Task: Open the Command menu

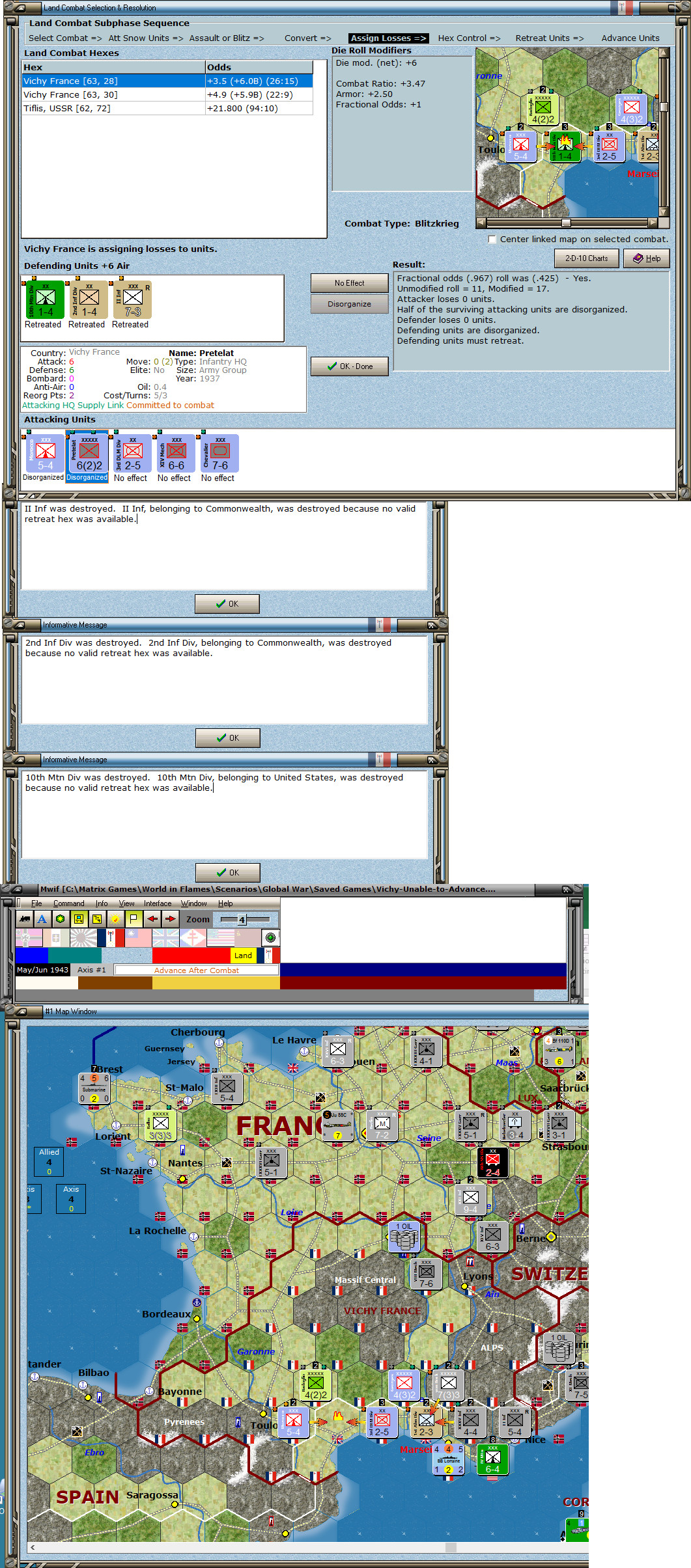Action: tap(68, 903)
